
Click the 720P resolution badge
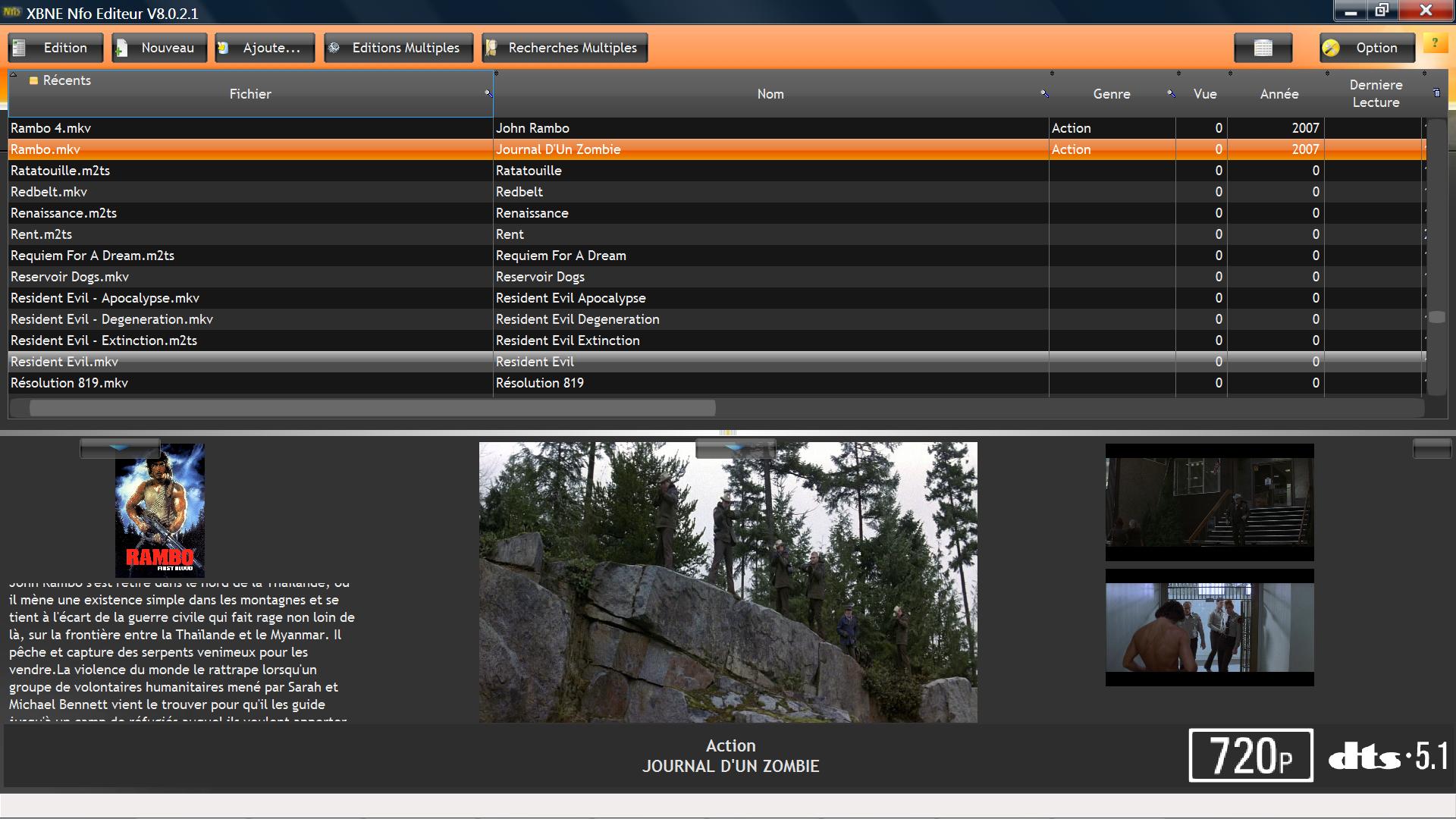(1250, 755)
